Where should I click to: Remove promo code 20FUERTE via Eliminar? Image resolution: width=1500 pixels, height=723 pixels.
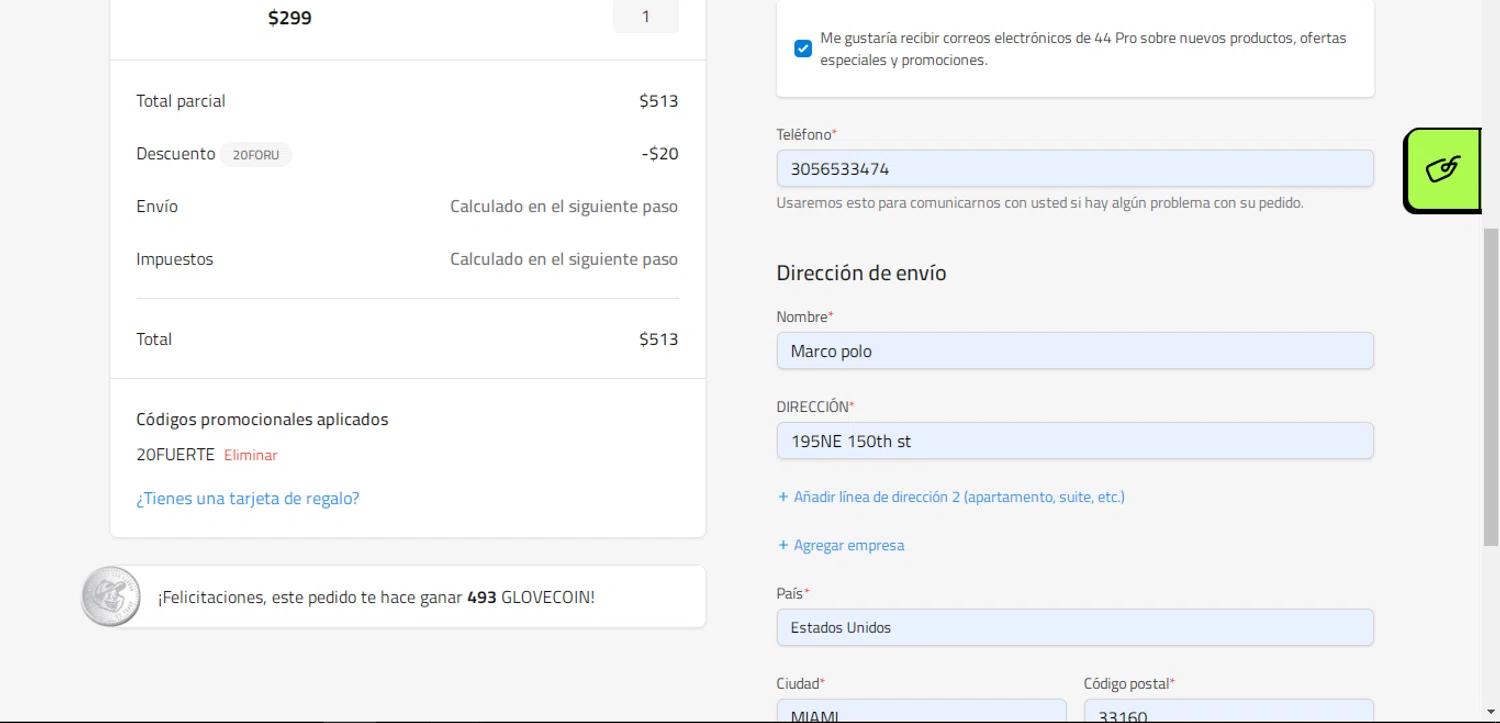[x=250, y=455]
